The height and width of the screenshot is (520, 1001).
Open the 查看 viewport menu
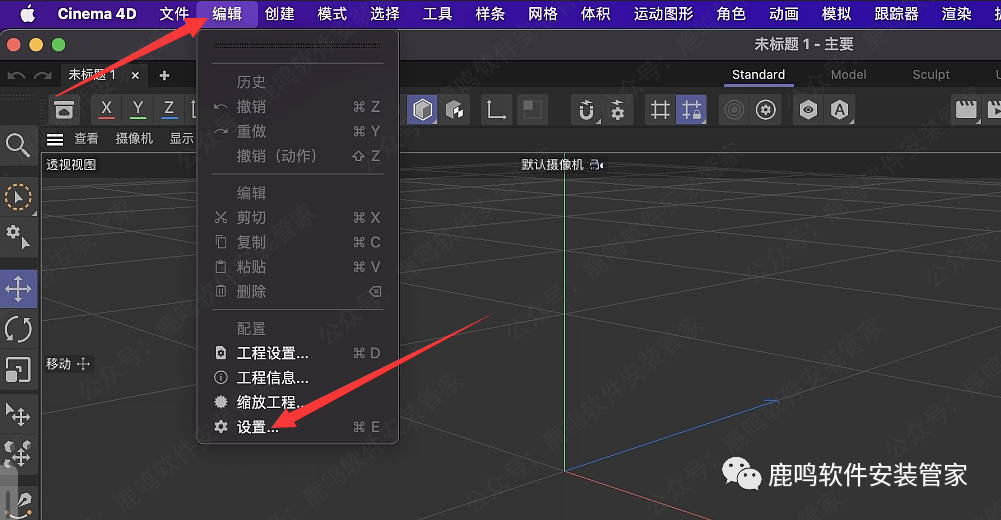(86, 138)
